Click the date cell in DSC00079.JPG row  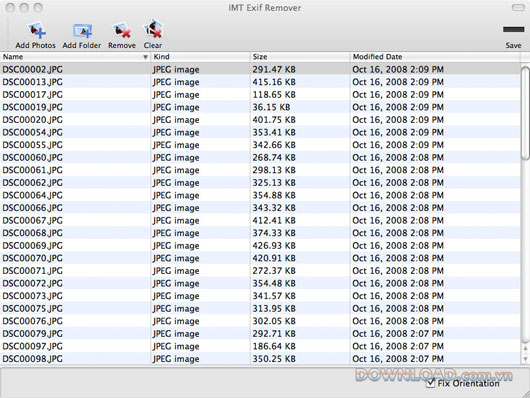point(398,333)
